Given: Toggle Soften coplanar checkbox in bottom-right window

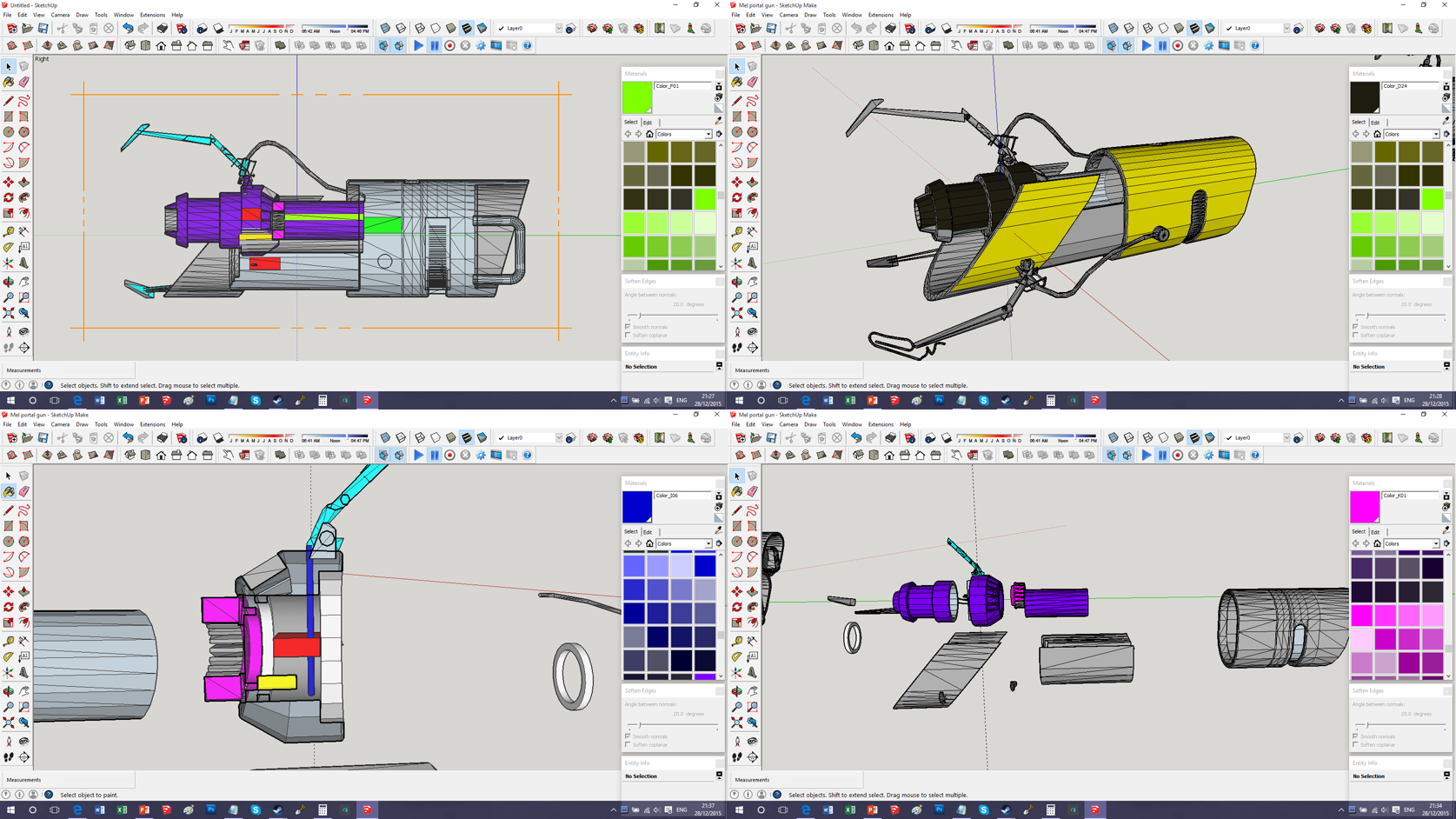Looking at the screenshot, I should [x=1355, y=744].
